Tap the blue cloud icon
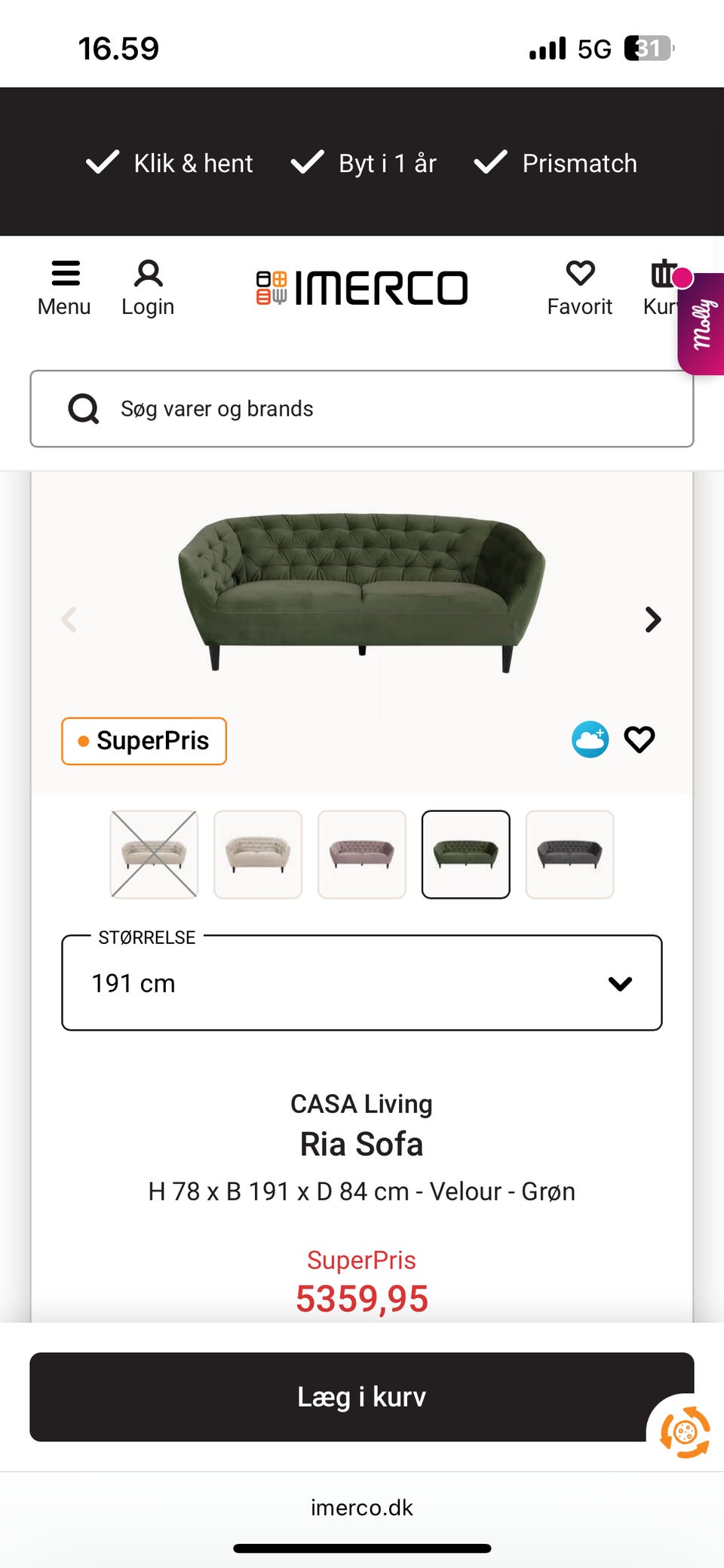 (x=590, y=739)
